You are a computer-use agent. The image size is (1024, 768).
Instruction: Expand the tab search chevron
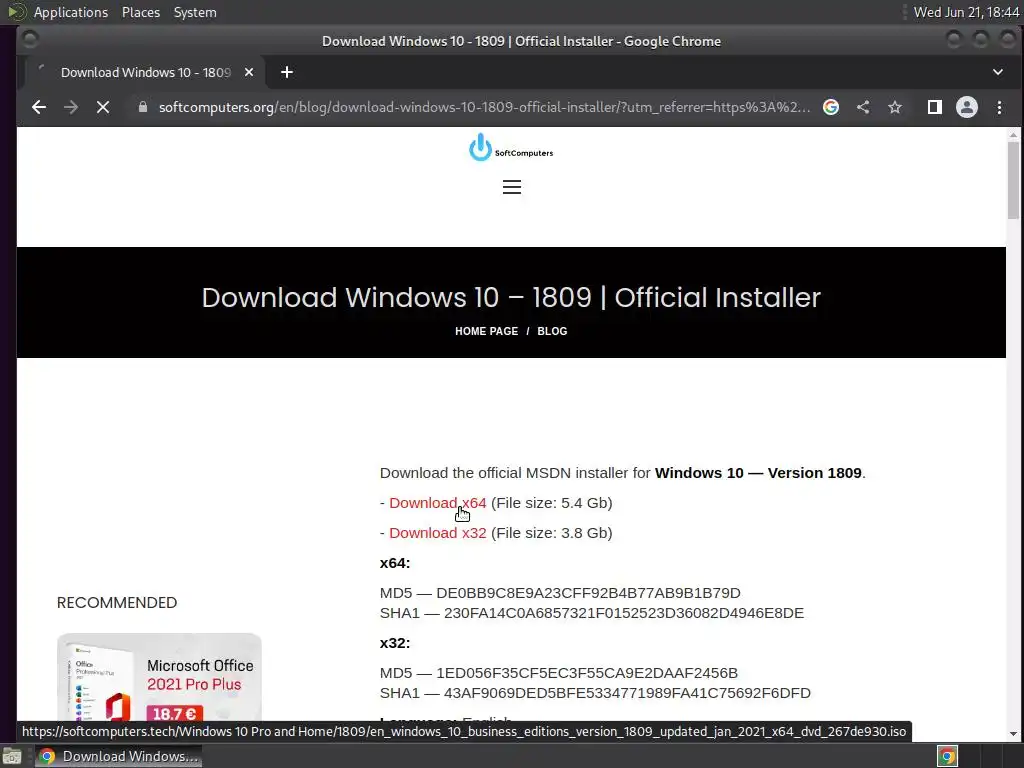tap(997, 72)
